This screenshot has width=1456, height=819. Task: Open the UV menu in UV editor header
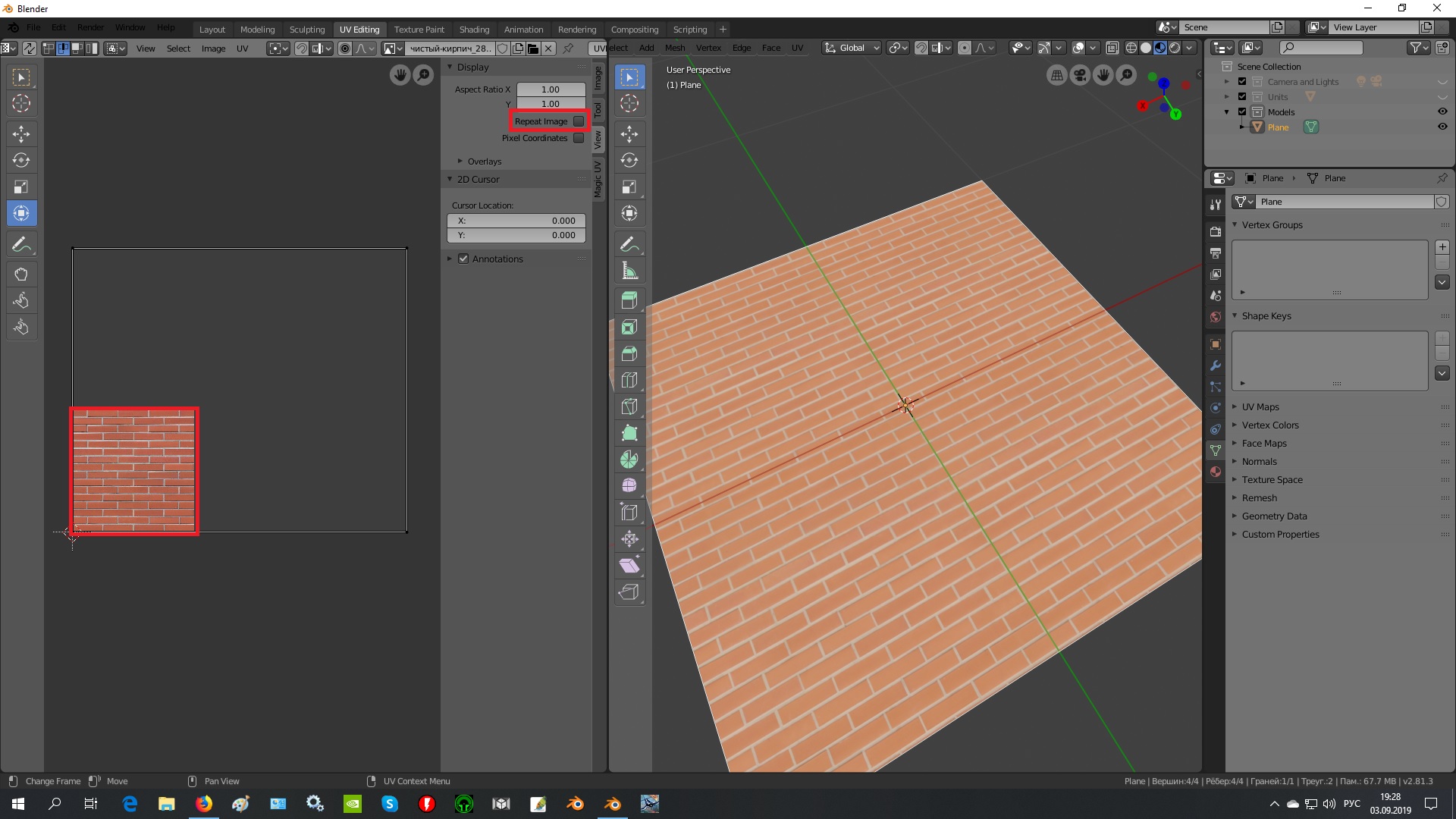pyautogui.click(x=242, y=48)
